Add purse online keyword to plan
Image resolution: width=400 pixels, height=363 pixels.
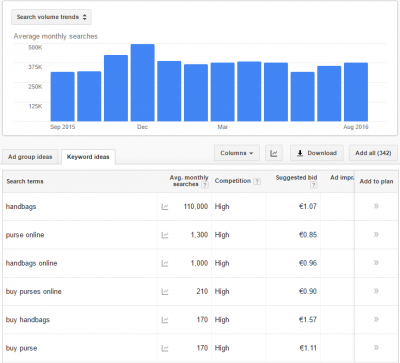[x=376, y=235]
